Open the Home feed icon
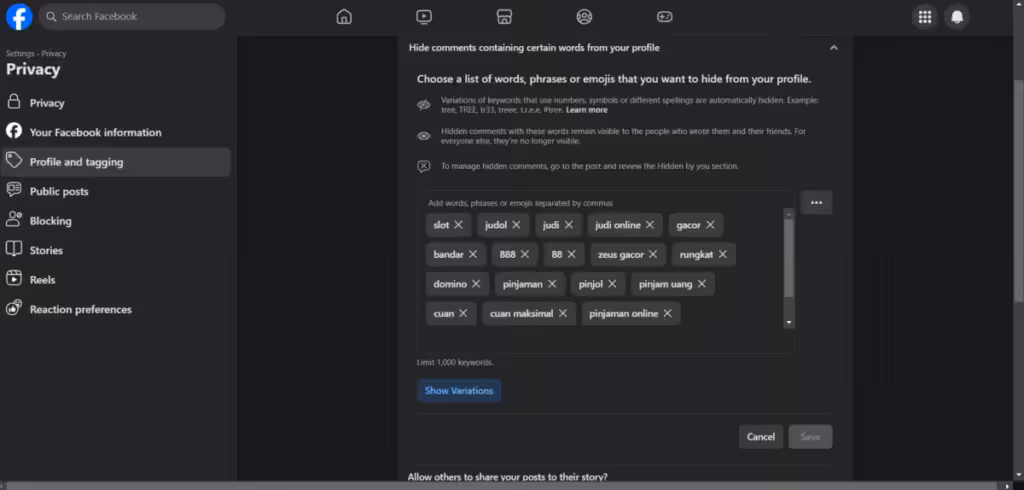The image size is (1024, 490). click(344, 17)
